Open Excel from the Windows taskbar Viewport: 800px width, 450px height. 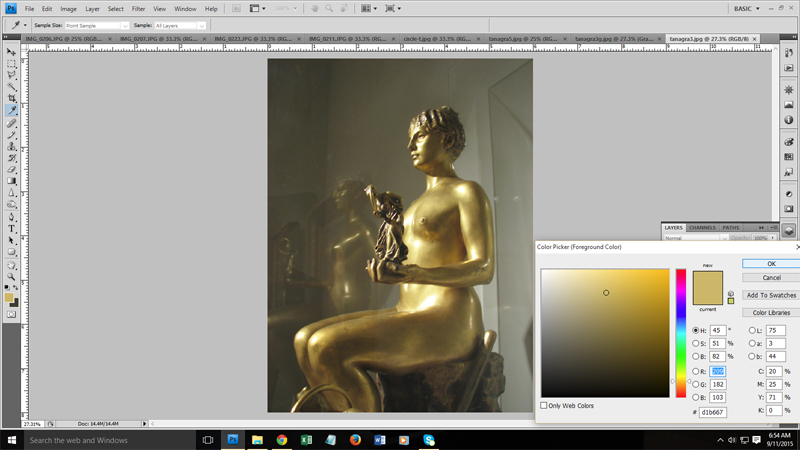(306, 440)
